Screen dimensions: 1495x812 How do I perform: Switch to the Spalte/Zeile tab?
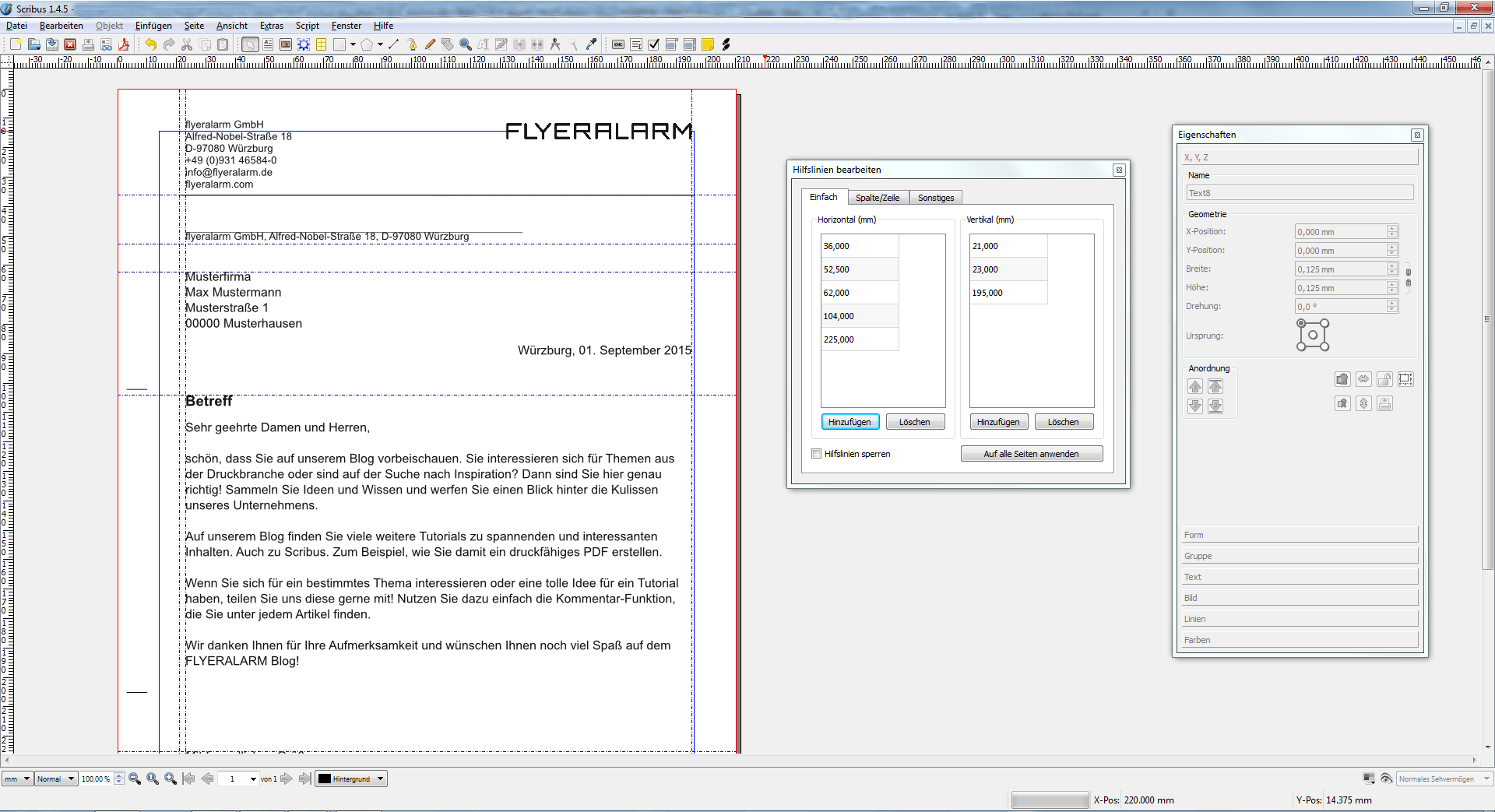click(878, 197)
